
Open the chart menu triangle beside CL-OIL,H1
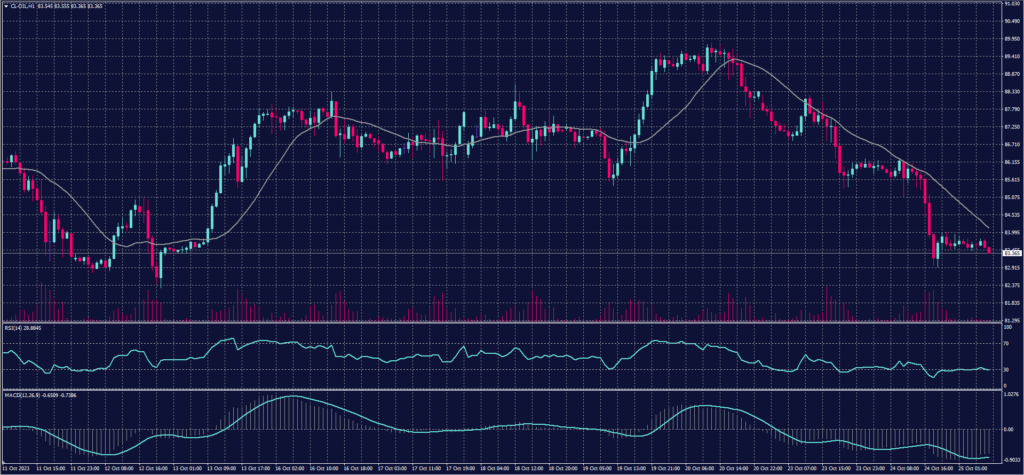pos(5,8)
